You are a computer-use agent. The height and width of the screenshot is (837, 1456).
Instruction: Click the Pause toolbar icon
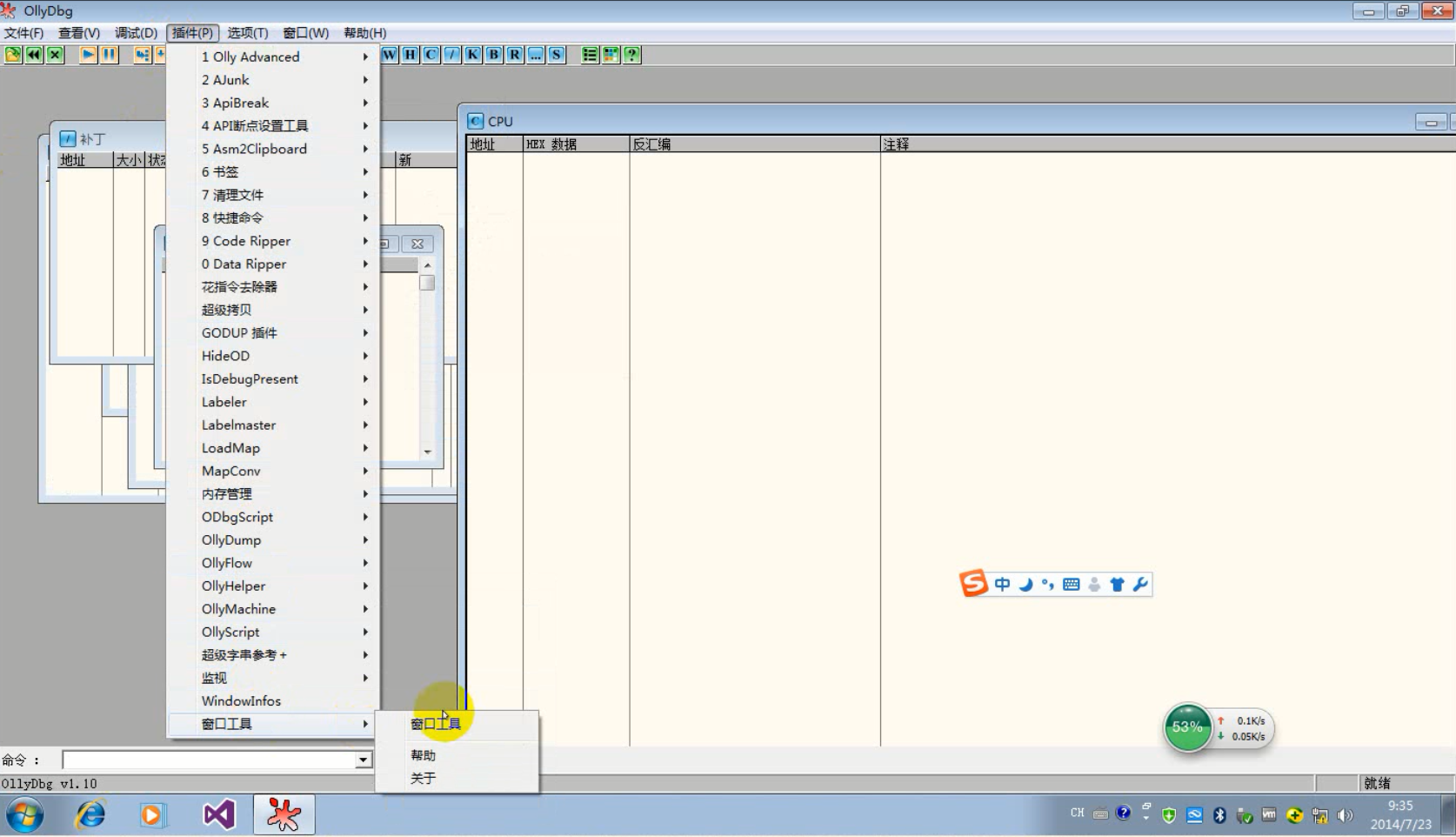[x=109, y=55]
